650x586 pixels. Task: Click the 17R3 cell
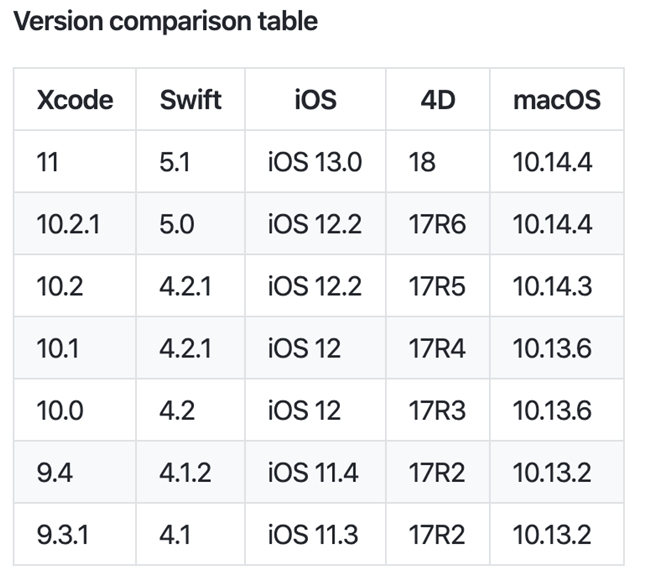437,411
